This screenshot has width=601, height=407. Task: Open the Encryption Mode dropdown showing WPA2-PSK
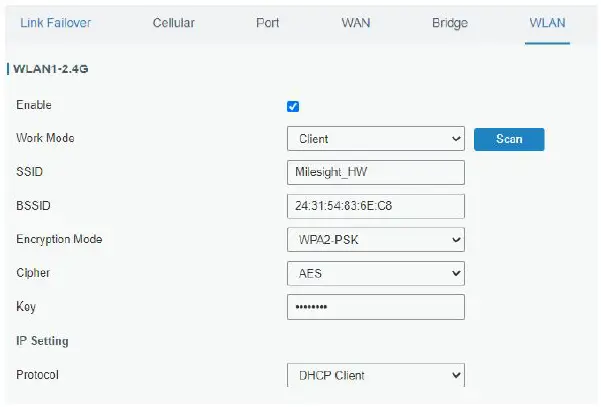point(375,240)
